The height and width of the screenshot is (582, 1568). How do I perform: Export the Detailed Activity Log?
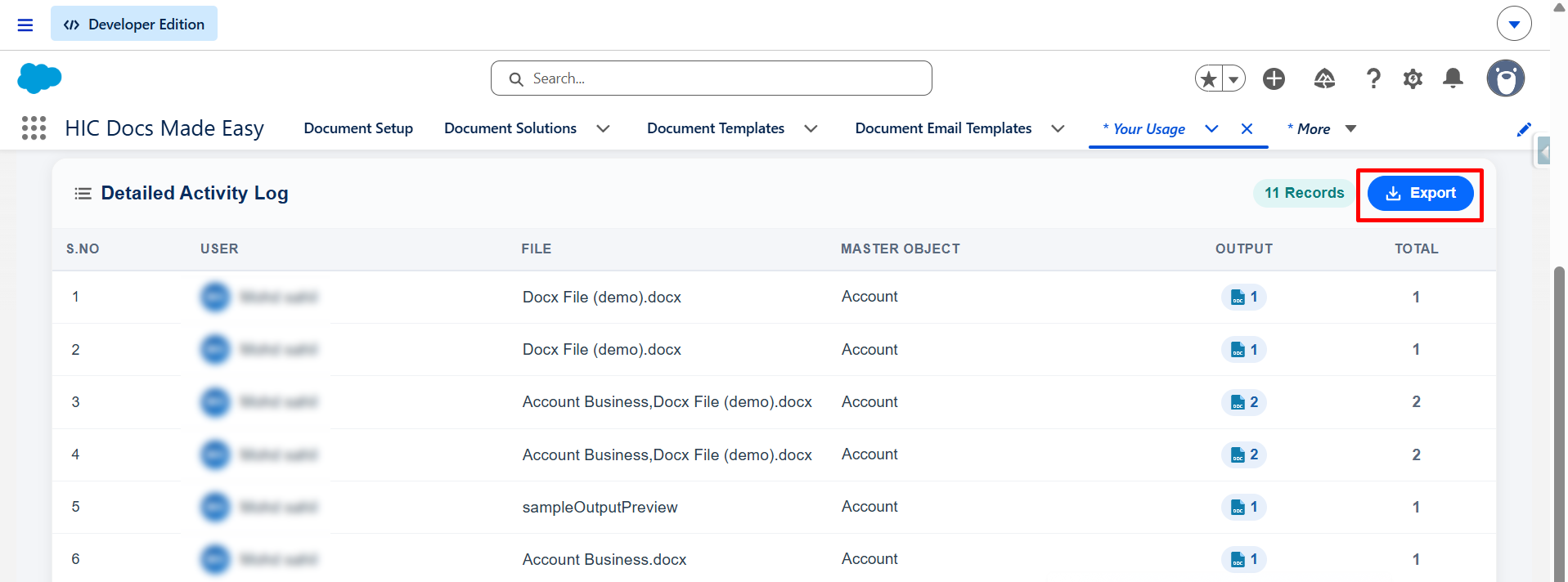(1420, 193)
